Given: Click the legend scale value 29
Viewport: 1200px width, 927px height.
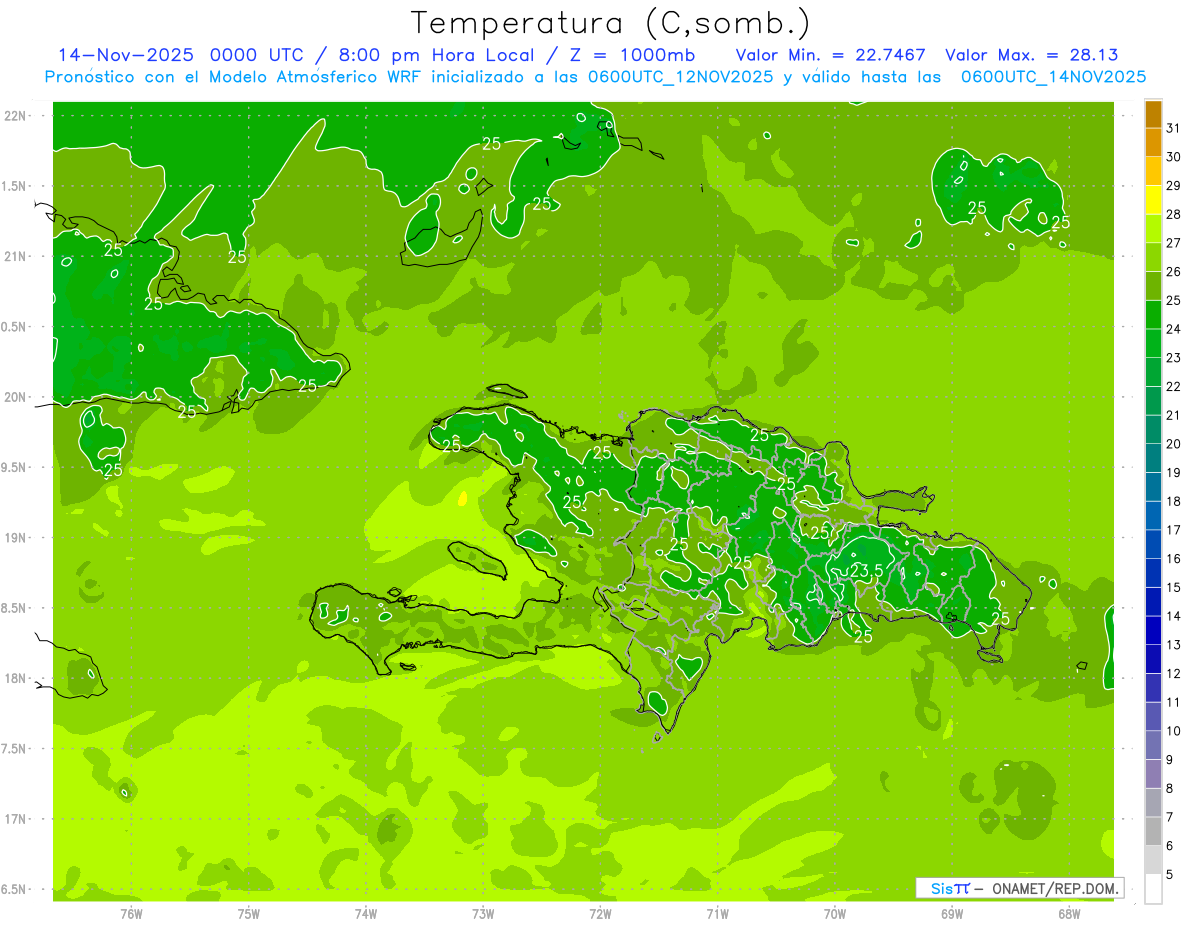Looking at the screenshot, I should (1173, 185).
